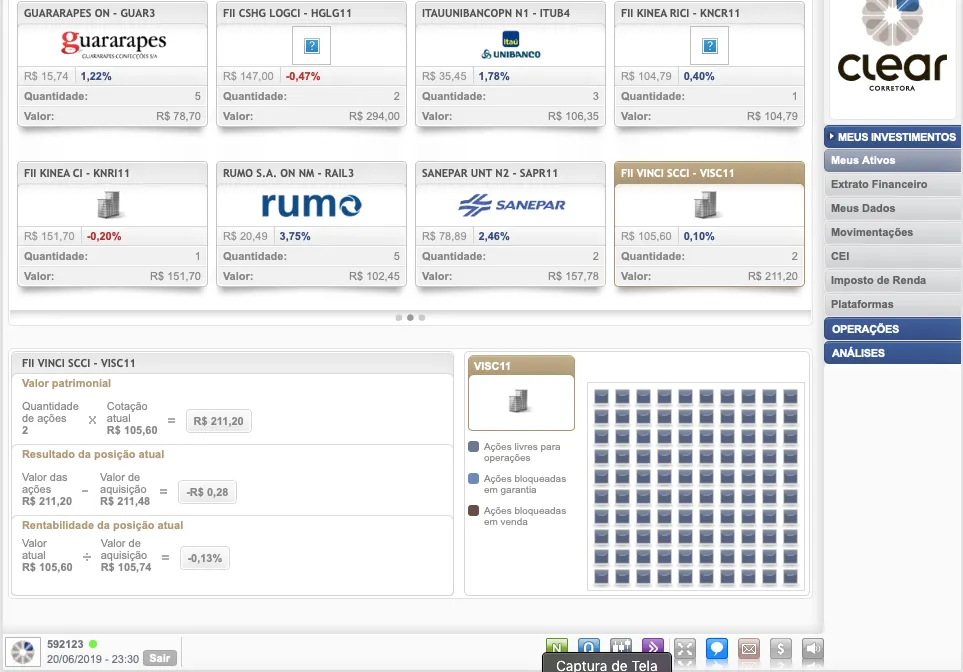The width and height of the screenshot is (963, 672).
Task: Open the mail envelope icon
Action: 748,648
